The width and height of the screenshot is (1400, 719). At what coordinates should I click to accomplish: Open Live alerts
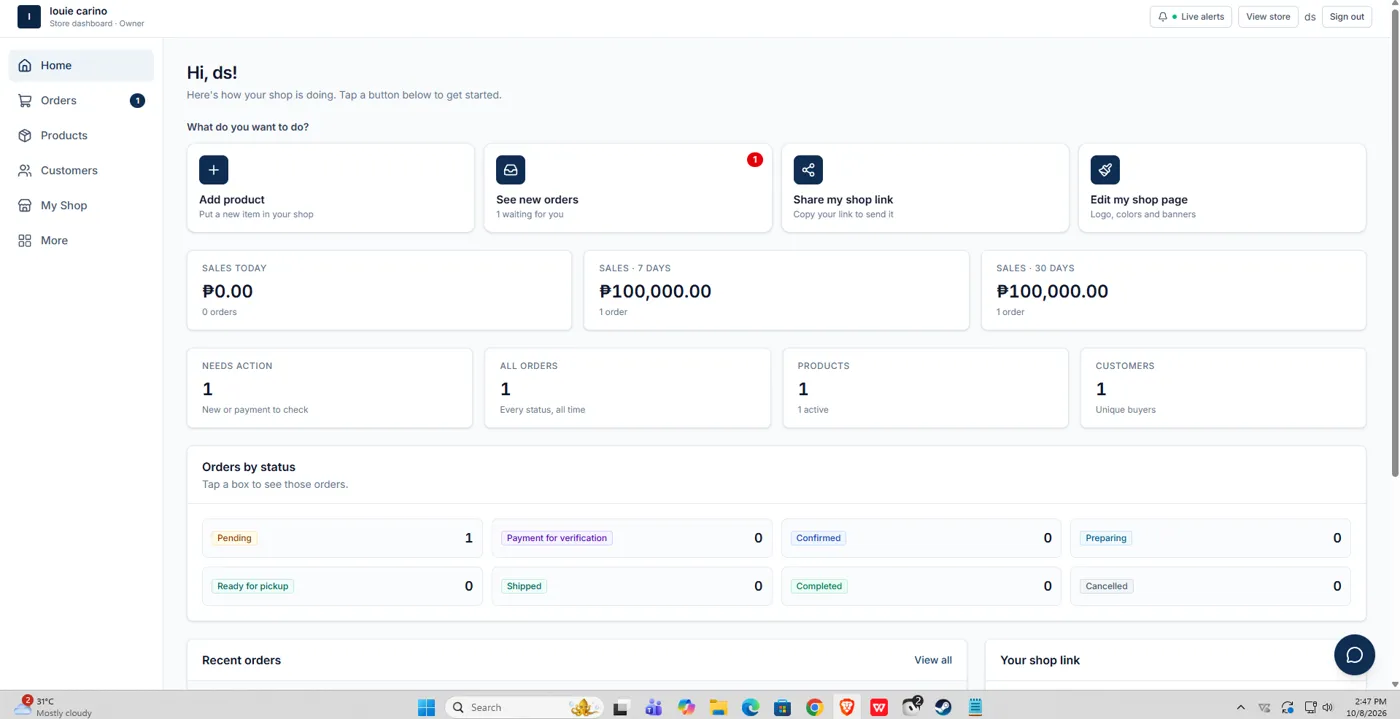click(x=1191, y=17)
